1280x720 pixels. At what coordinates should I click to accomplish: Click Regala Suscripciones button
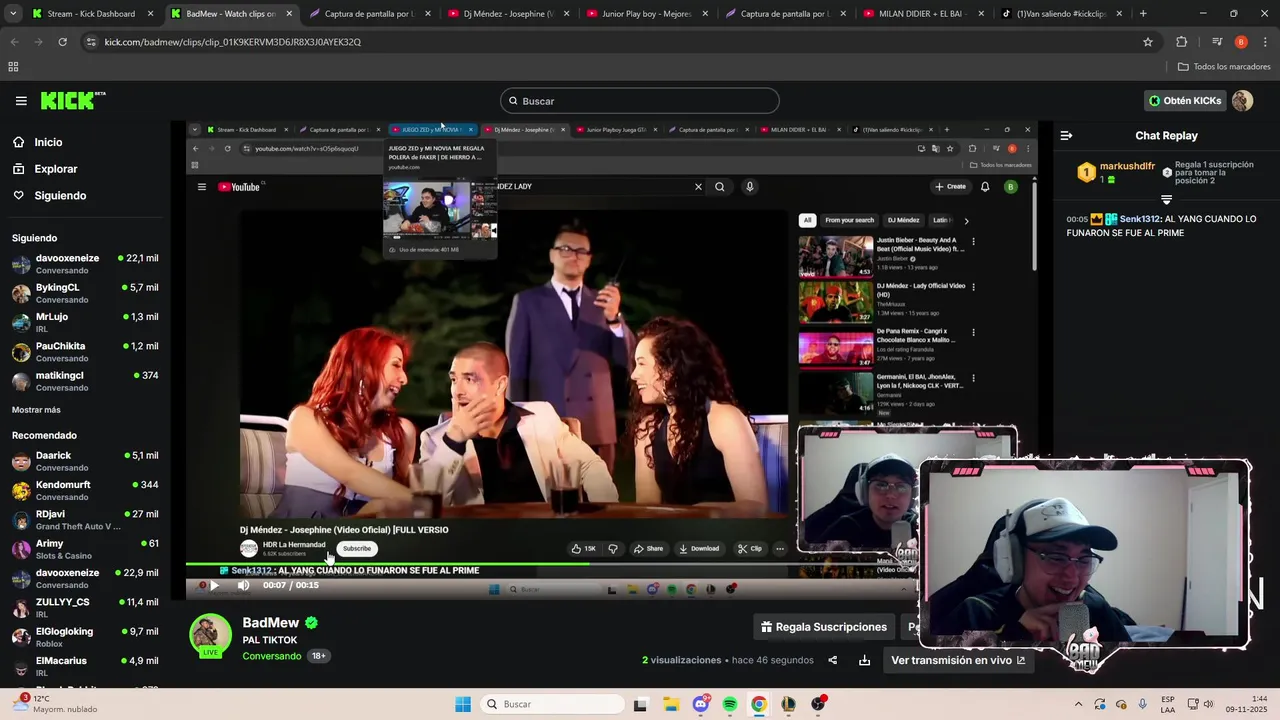pyautogui.click(x=824, y=627)
